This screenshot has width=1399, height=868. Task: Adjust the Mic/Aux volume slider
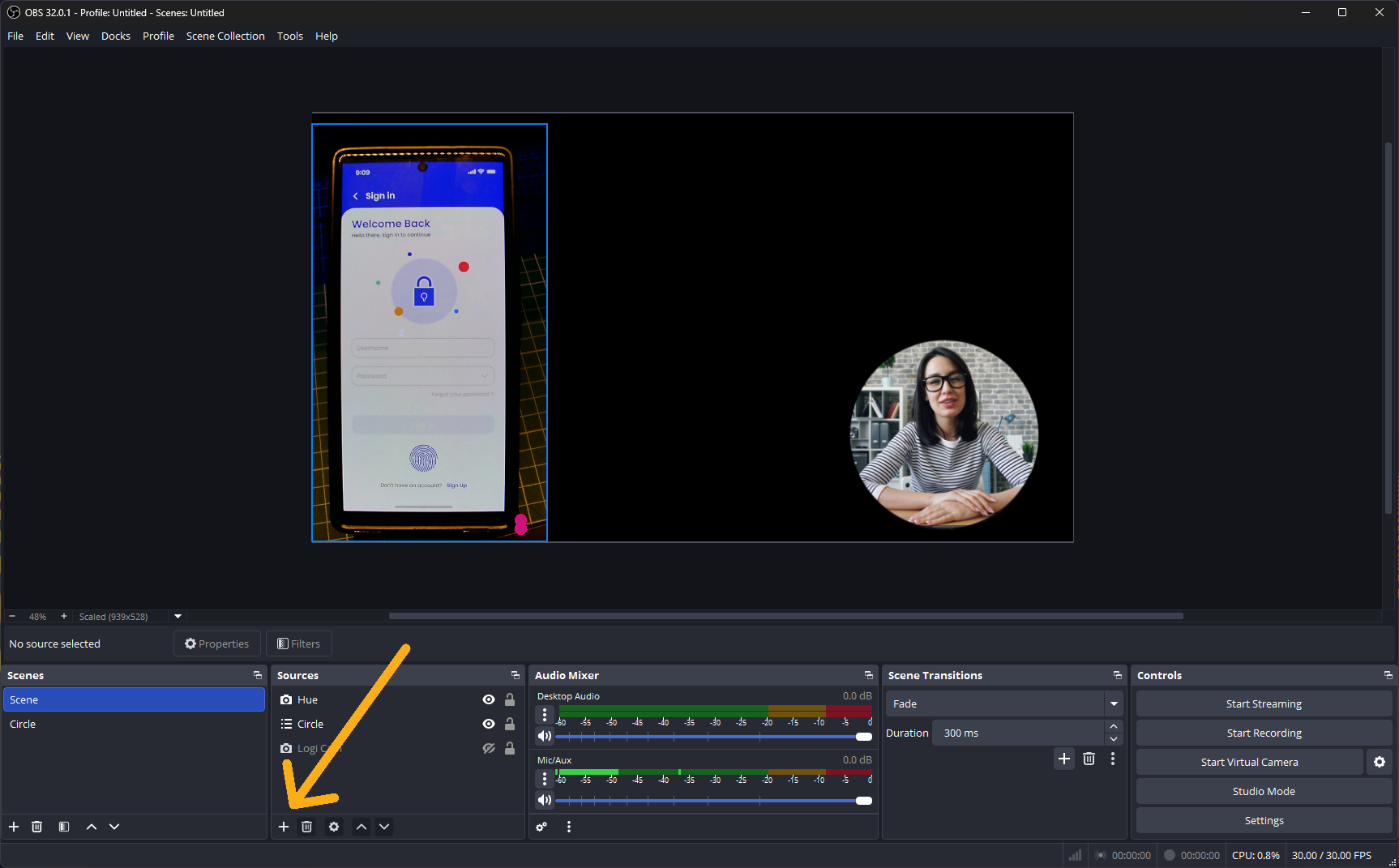pos(863,801)
